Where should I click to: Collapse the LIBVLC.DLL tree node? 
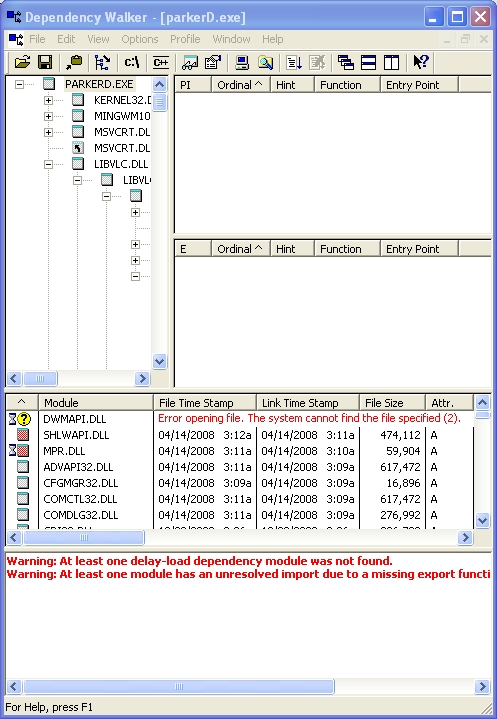coord(48,164)
